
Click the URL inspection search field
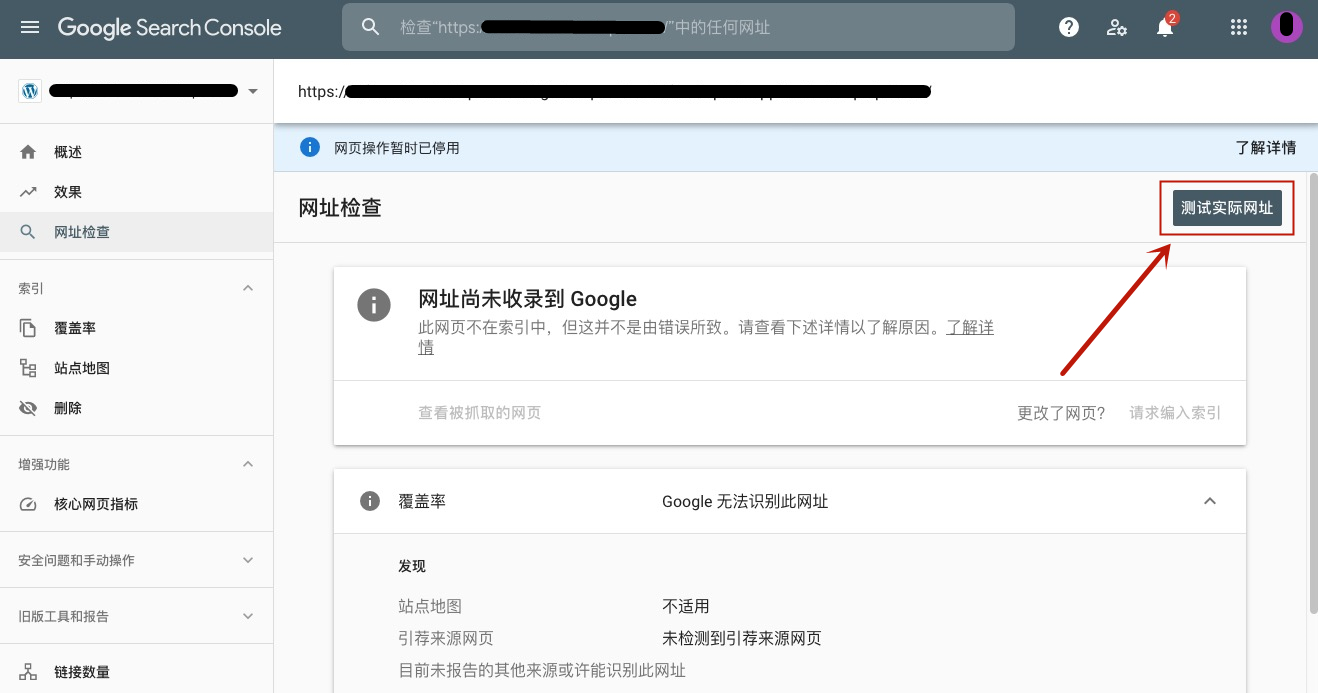(678, 27)
